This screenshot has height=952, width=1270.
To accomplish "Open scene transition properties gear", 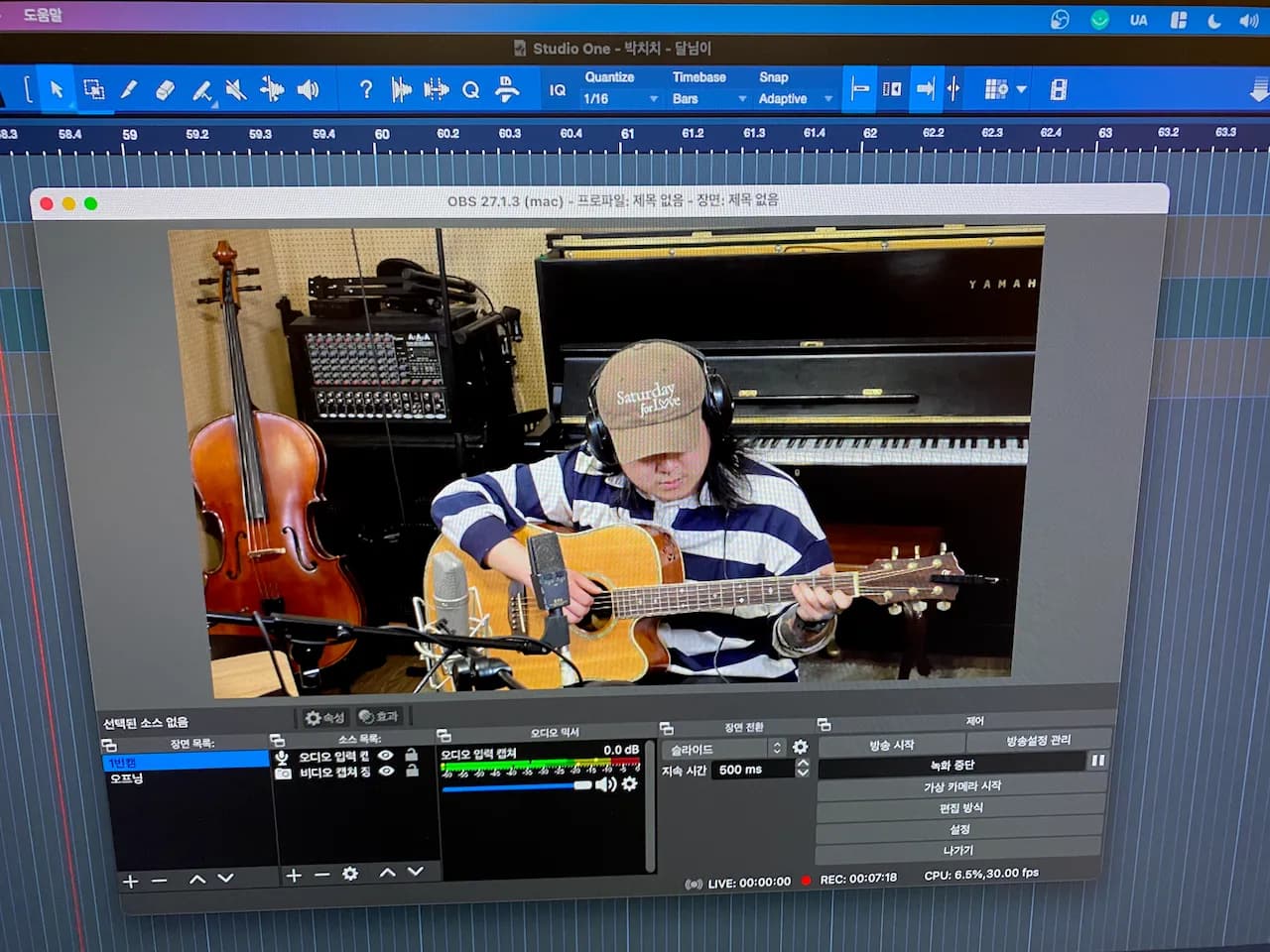I will (x=800, y=747).
